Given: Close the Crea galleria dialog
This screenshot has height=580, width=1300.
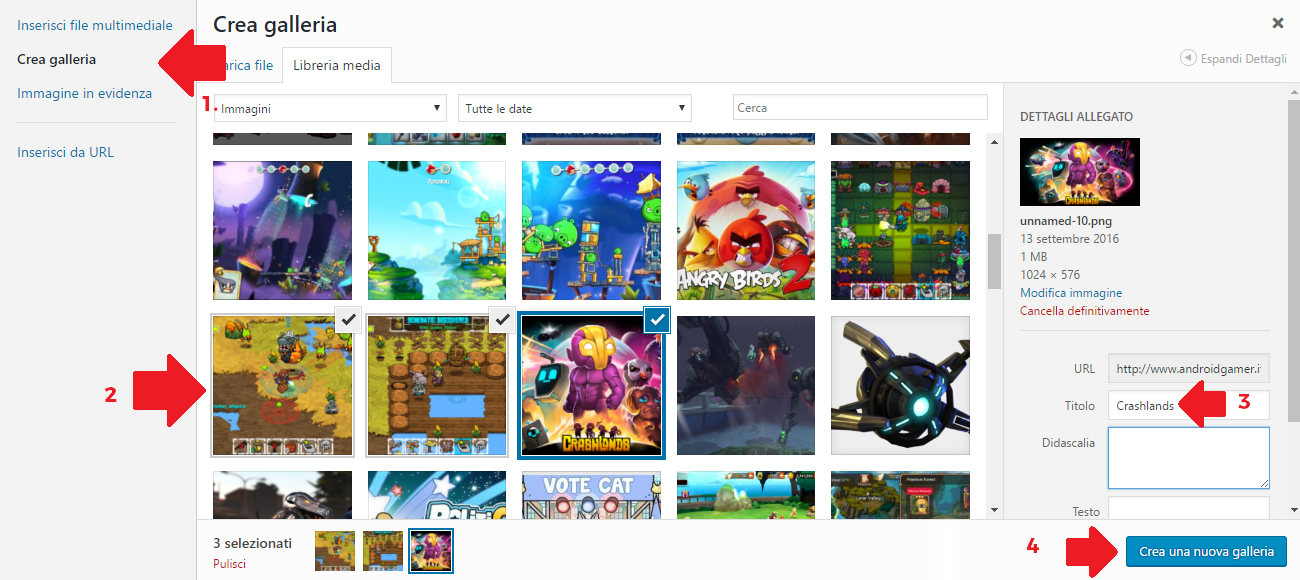Looking at the screenshot, I should [1278, 22].
